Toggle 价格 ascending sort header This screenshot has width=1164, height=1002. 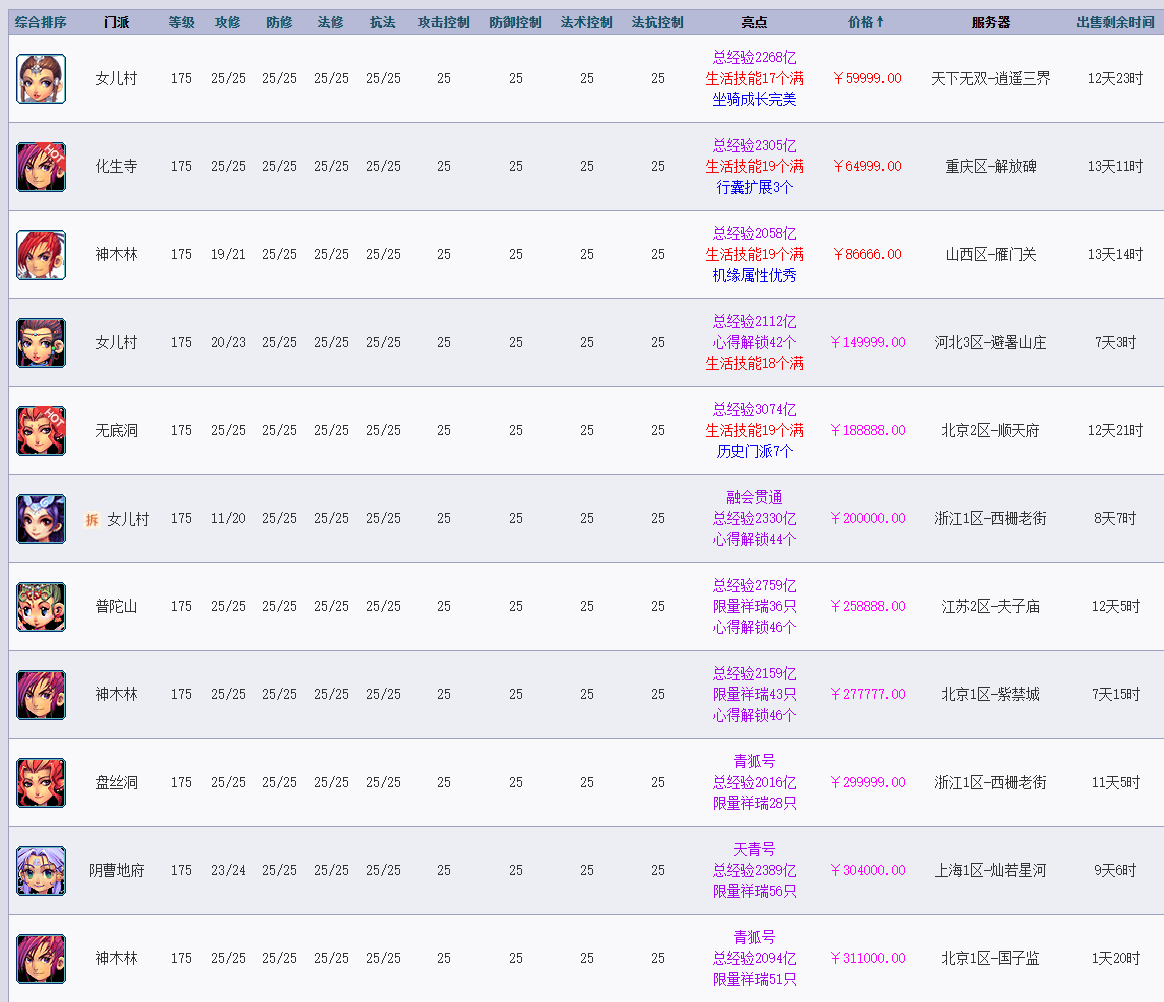(866, 22)
